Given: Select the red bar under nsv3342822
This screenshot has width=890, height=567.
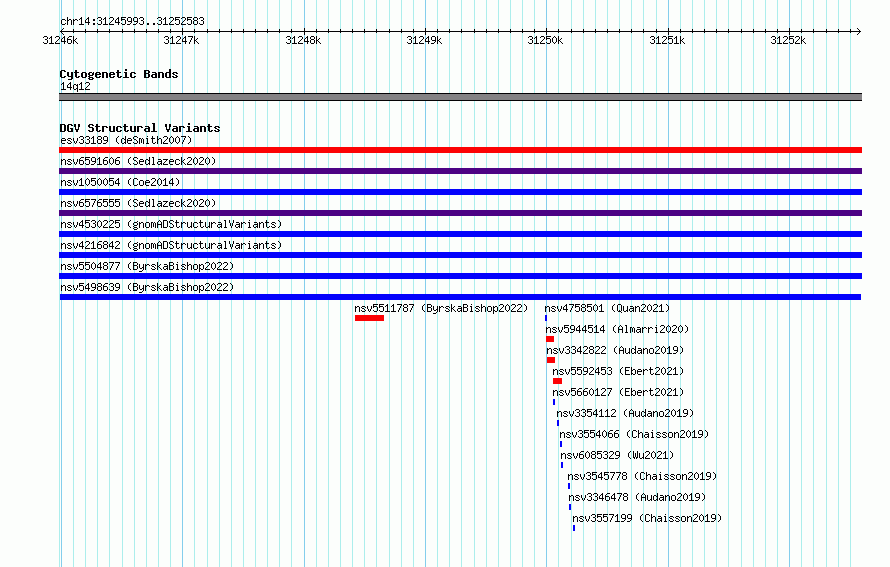Looking at the screenshot, I should (551, 360).
